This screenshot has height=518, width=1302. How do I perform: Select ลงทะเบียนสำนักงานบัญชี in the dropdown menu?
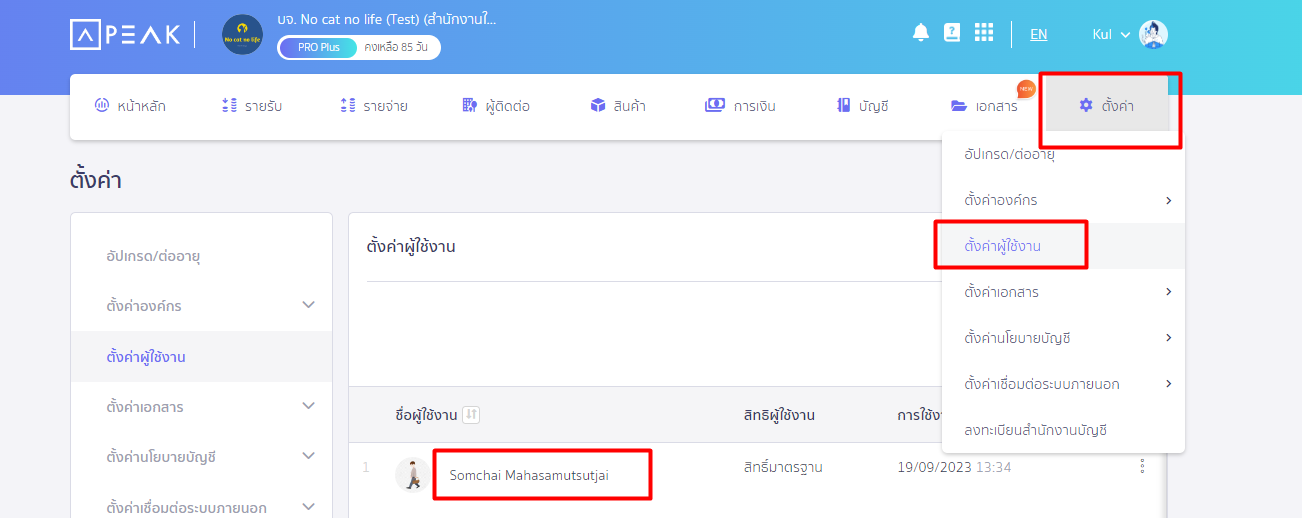pos(1035,430)
